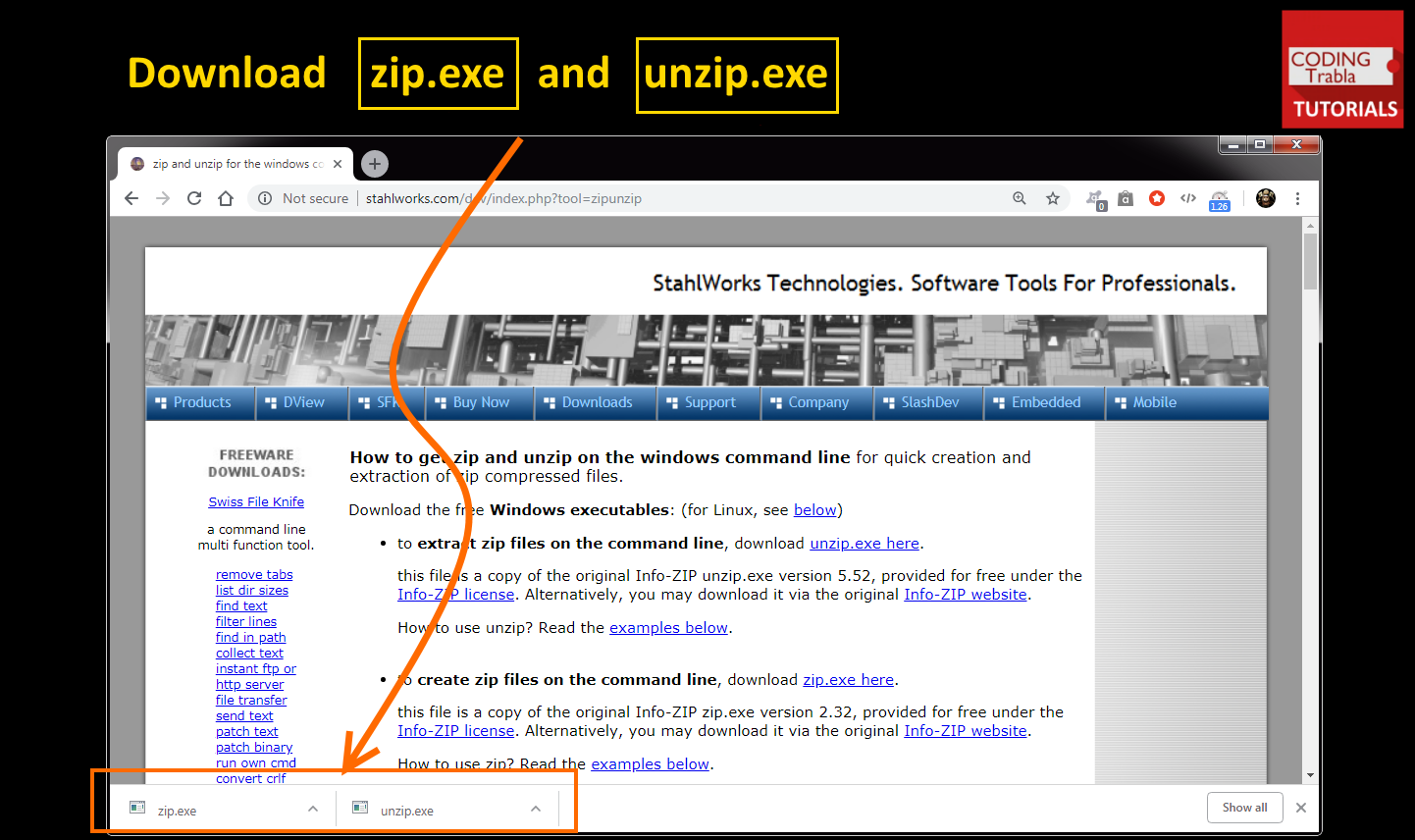
Task: Open the filter lines link
Action: (x=246, y=621)
